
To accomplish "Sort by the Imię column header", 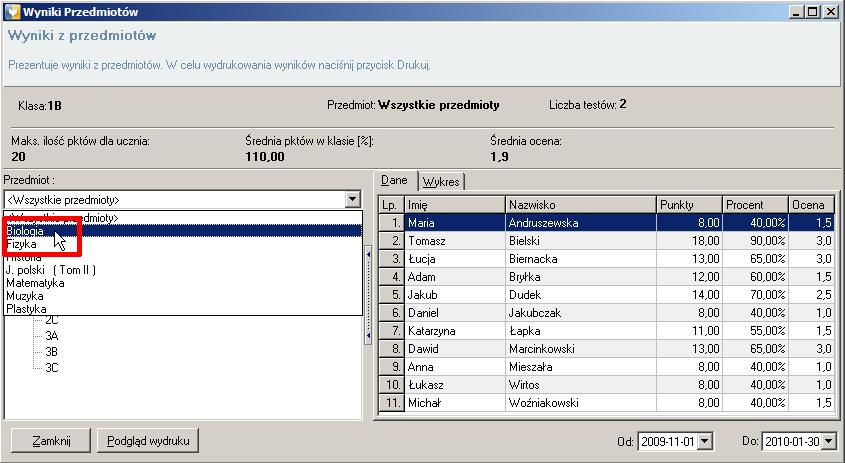I will pyautogui.click(x=455, y=205).
